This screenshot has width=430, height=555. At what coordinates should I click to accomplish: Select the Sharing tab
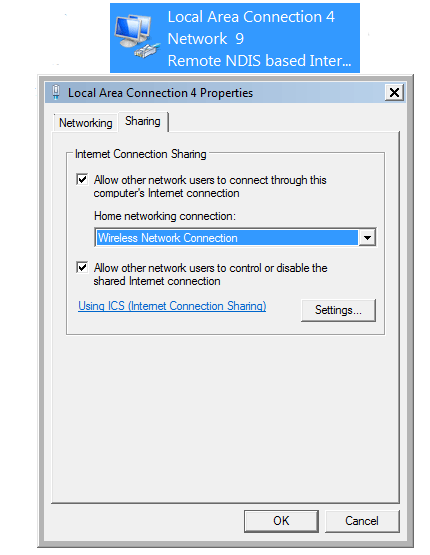point(143,121)
